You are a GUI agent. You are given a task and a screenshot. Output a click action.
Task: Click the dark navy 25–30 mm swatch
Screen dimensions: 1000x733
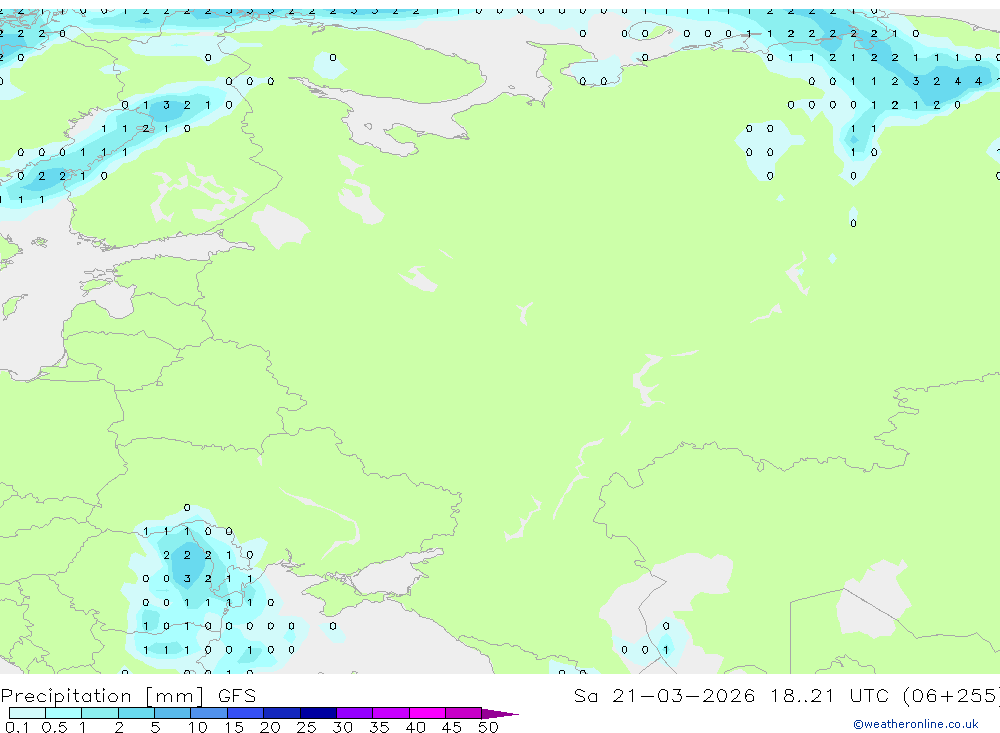(318, 713)
